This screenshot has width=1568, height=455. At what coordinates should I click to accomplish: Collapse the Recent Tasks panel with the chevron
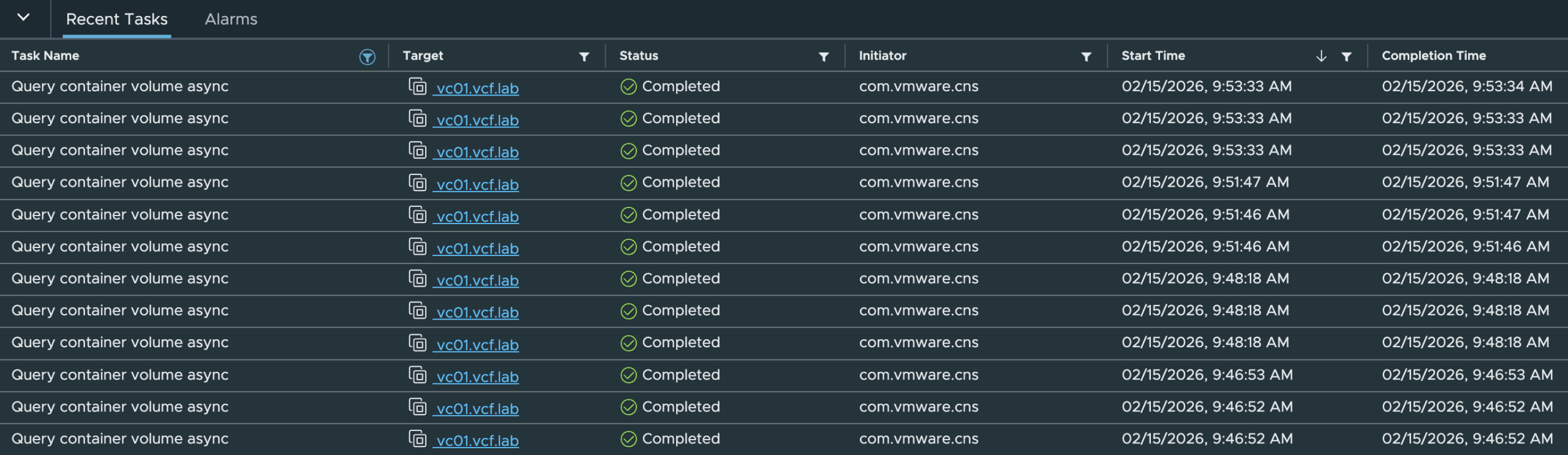pos(24,17)
